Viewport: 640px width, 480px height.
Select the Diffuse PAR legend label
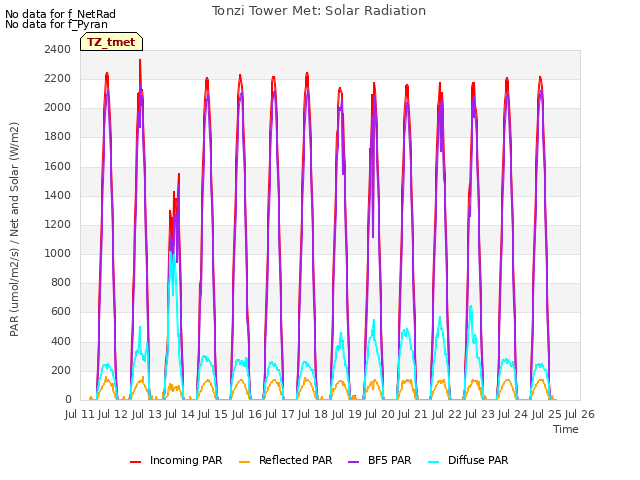[x=478, y=460]
